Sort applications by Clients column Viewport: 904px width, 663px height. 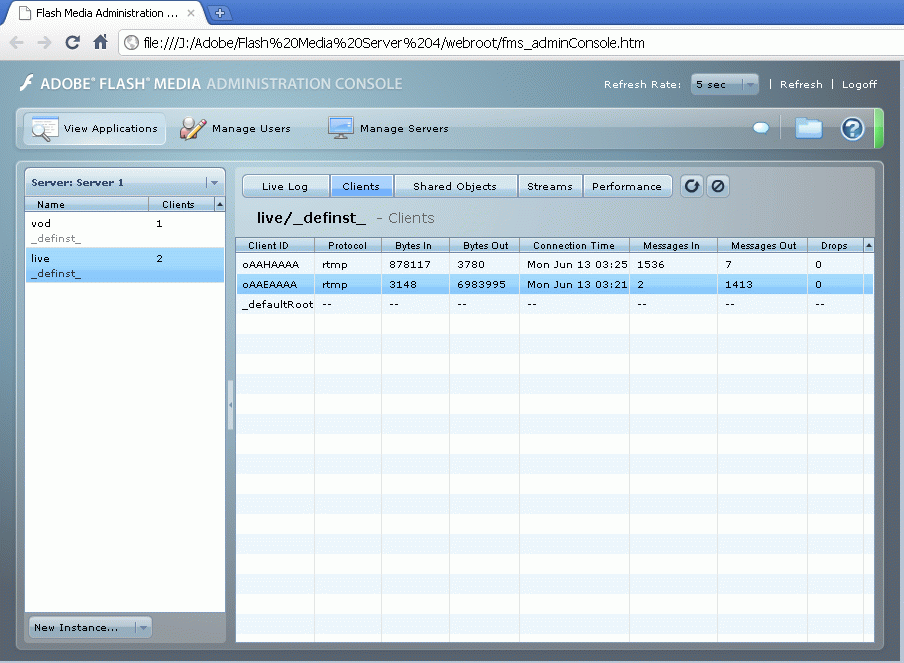tap(181, 204)
